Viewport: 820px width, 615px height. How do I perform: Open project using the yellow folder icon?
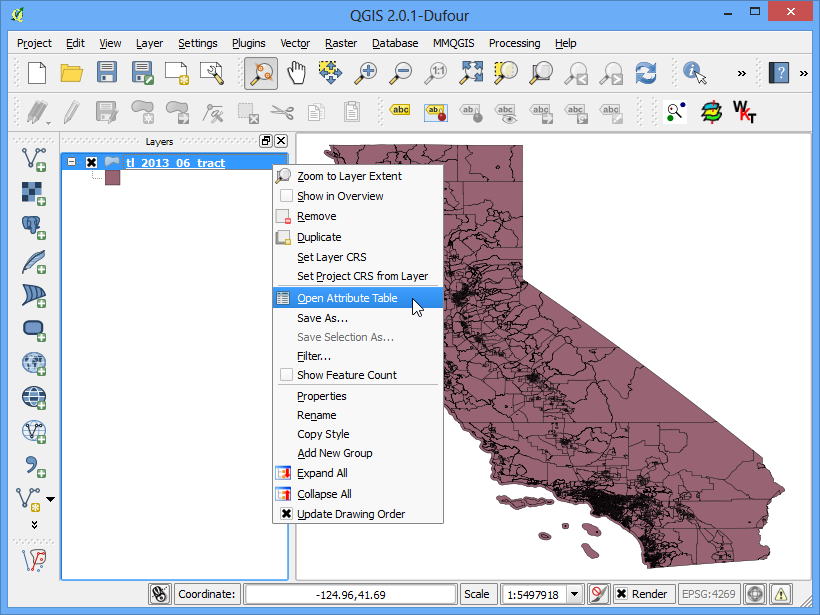click(x=72, y=73)
